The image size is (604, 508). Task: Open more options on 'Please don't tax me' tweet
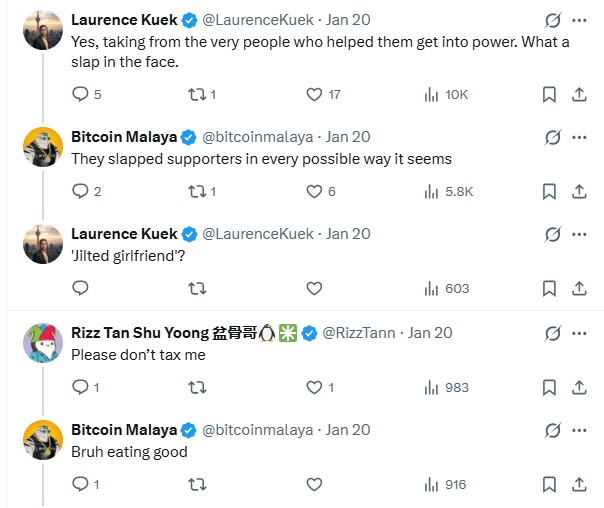579,332
